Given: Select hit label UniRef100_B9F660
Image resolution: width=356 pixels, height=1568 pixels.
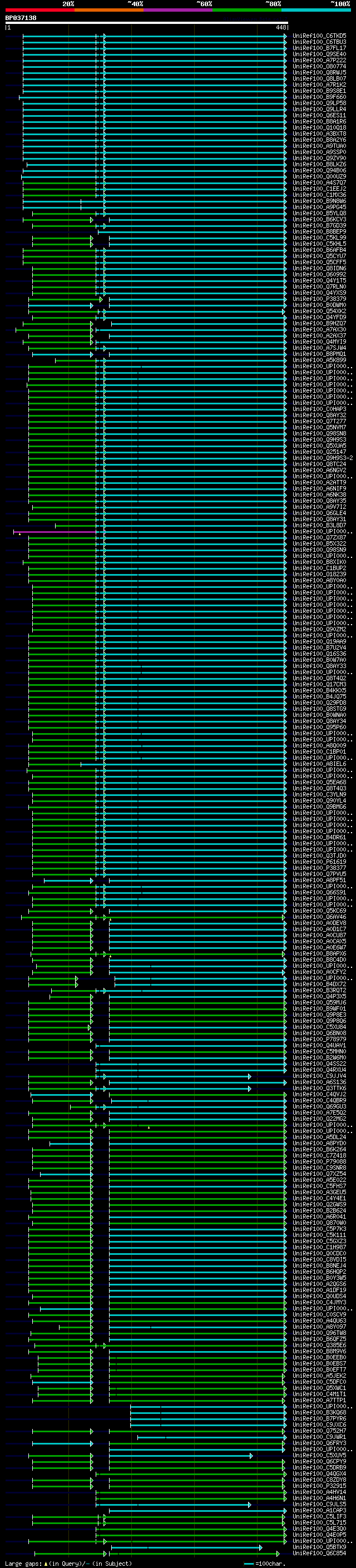Looking at the screenshot, I should click(x=319, y=97).
